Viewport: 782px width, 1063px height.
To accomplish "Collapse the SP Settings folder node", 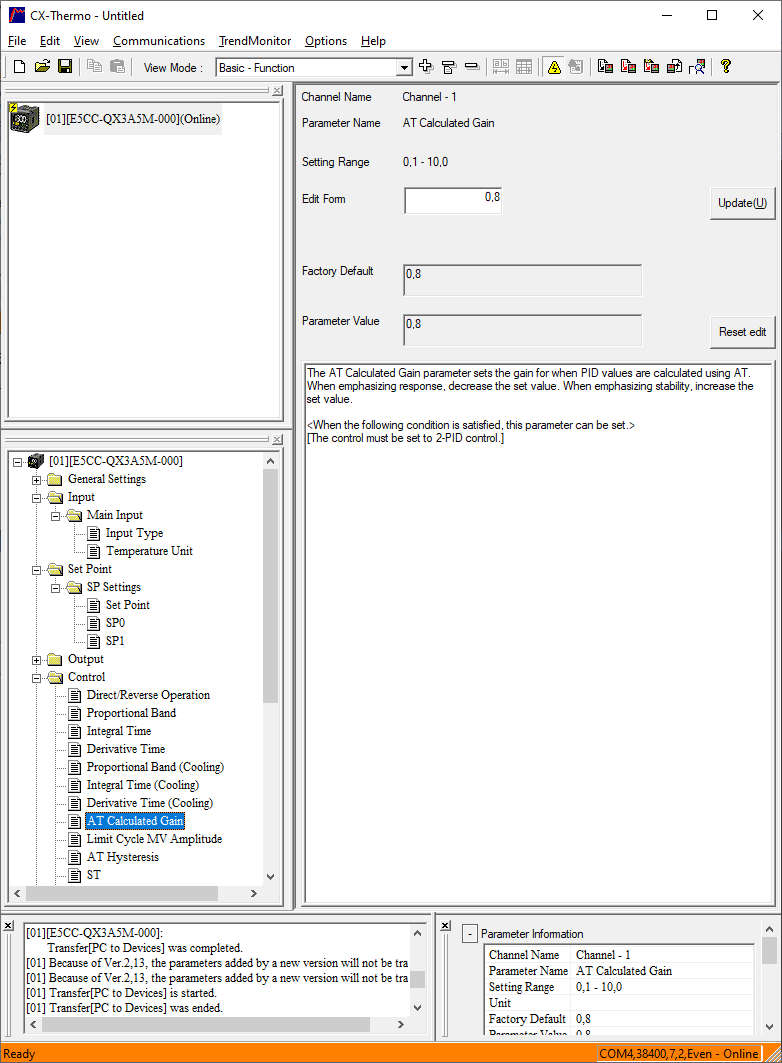I will tap(56, 588).
